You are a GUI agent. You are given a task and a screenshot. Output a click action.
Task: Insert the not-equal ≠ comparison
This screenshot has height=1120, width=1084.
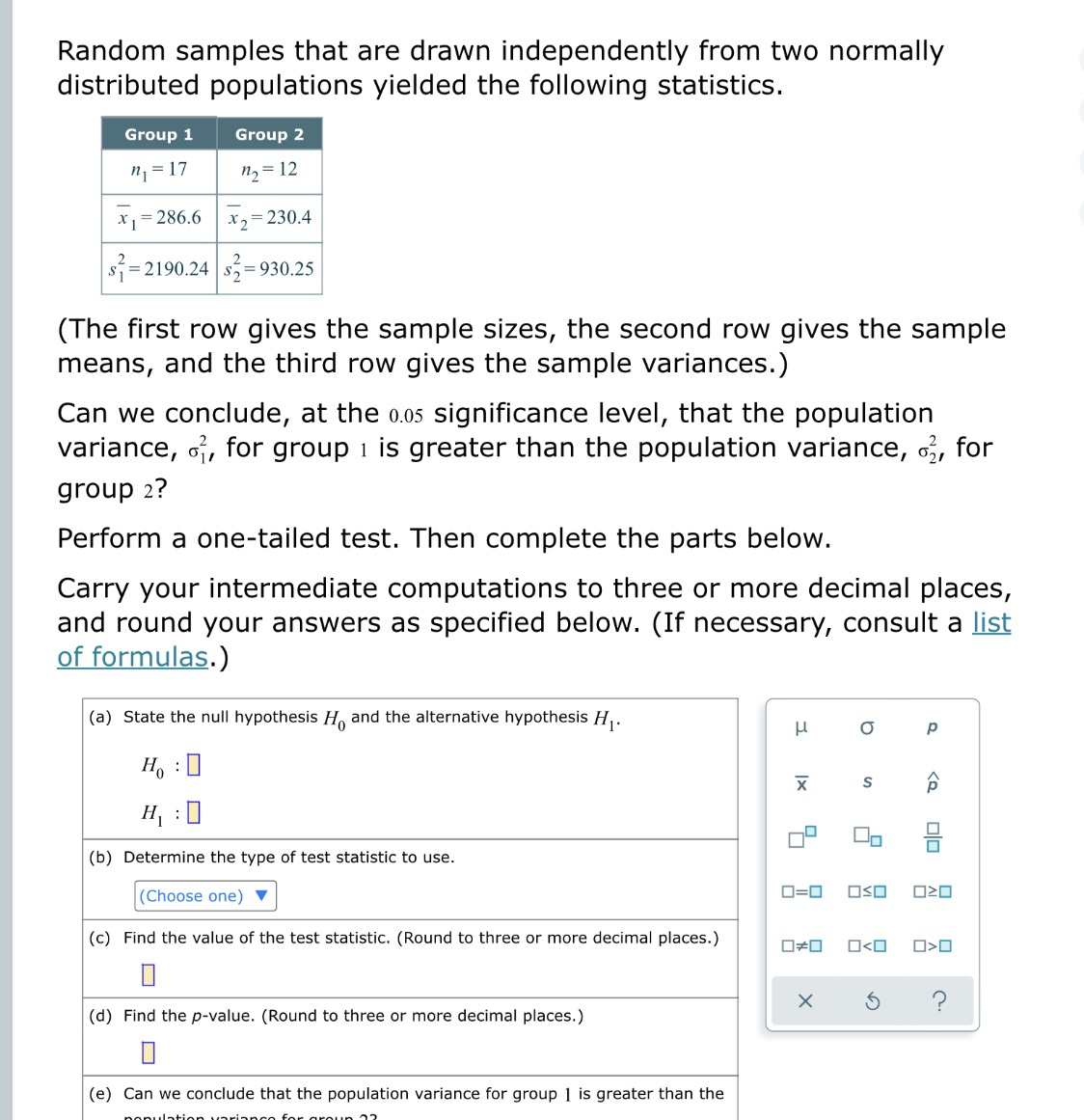tap(801, 945)
